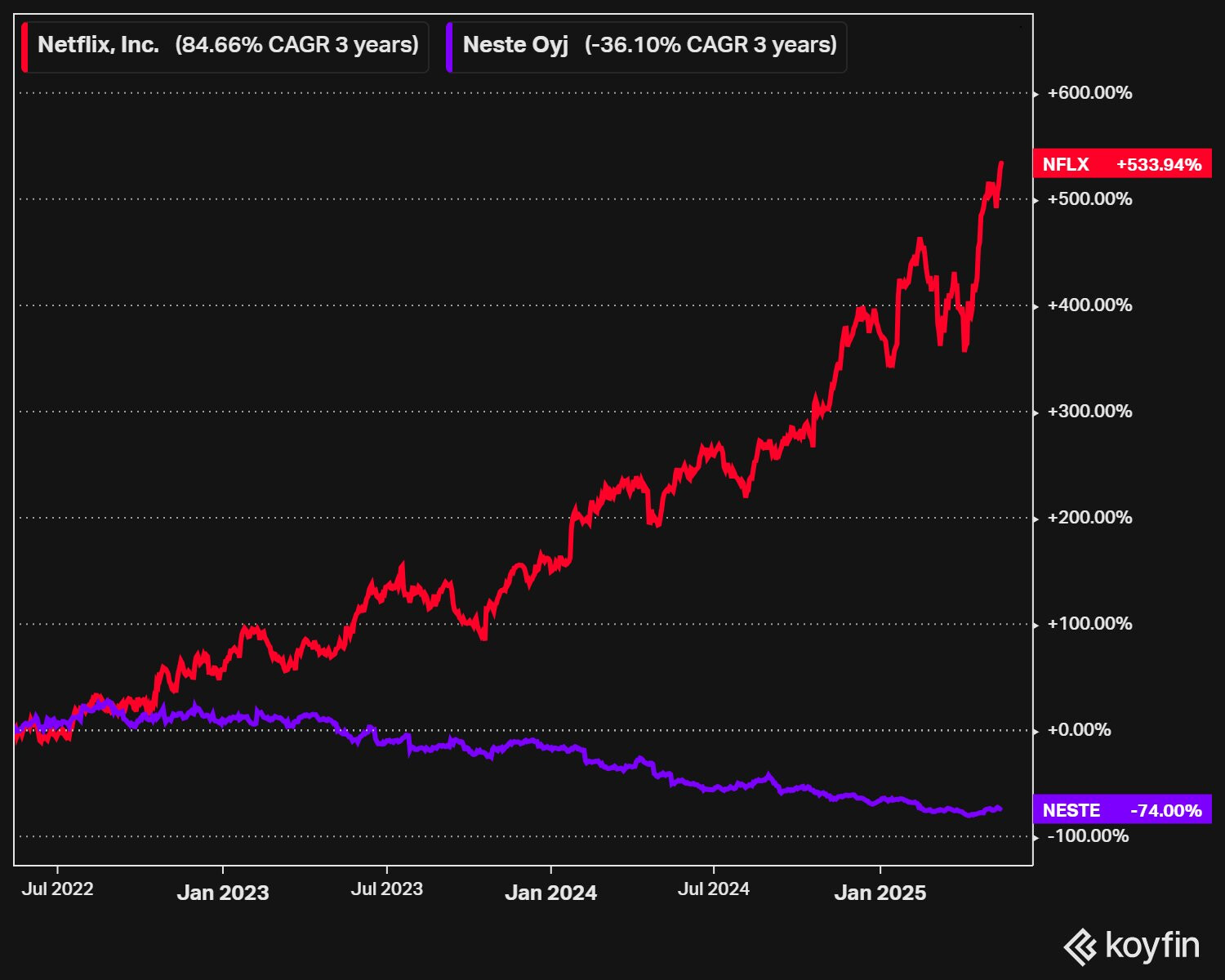Click the +500.00% axis label
Image resolution: width=1225 pixels, height=980 pixels.
pos(1089,199)
